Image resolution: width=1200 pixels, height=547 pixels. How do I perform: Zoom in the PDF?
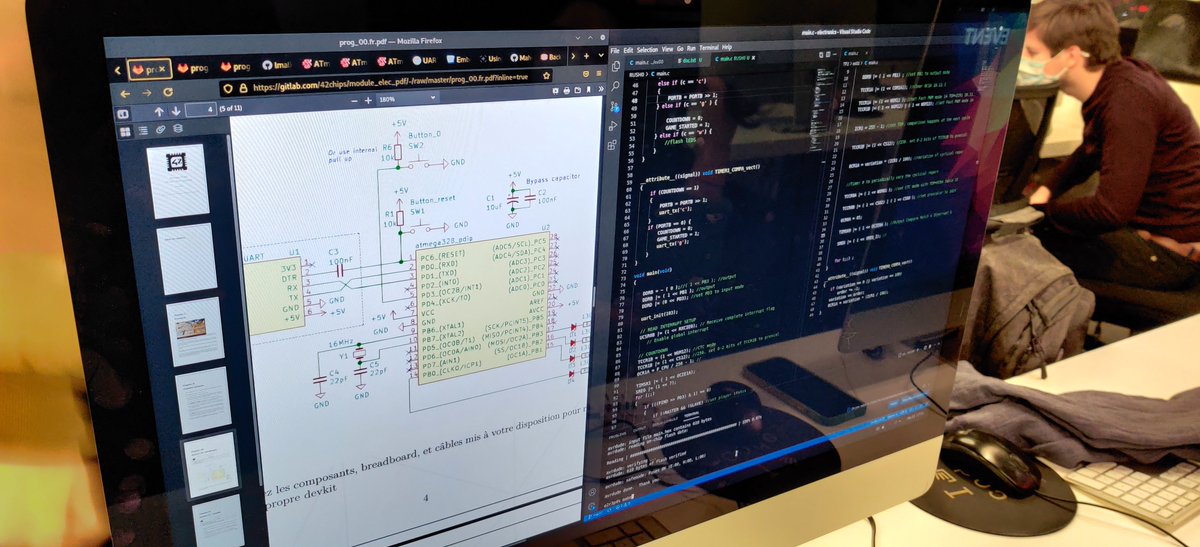coord(368,101)
